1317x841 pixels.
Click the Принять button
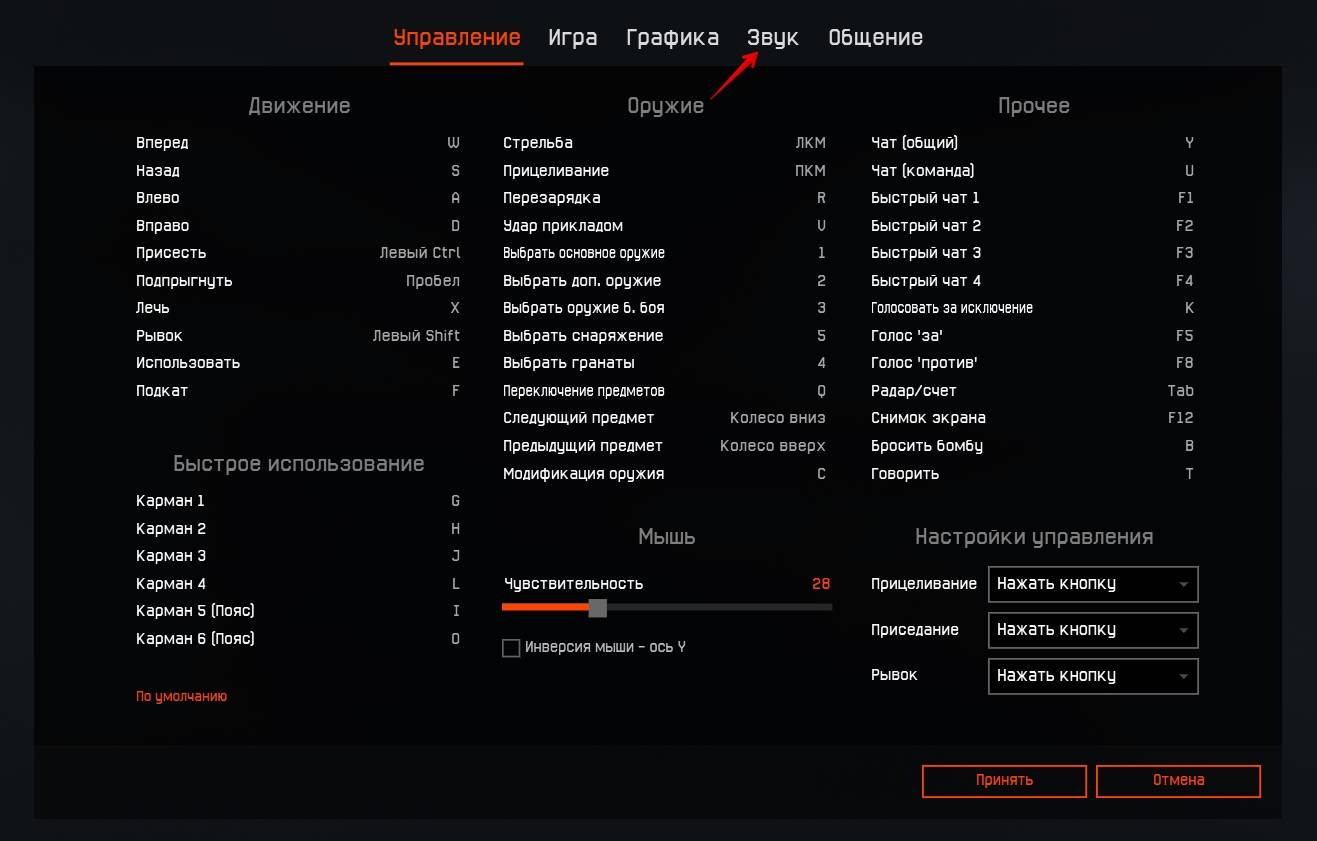click(1004, 780)
